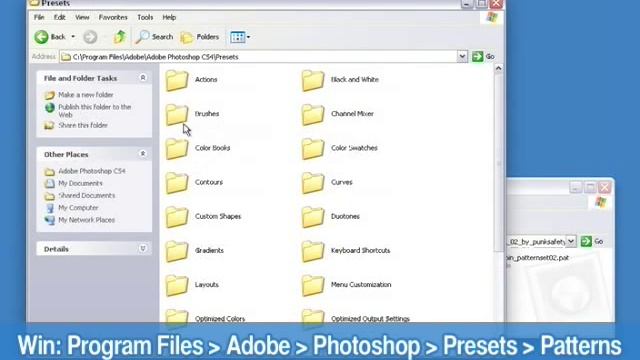The width and height of the screenshot is (640, 360).
Task: Click the Make a new folder icon
Action: tap(49, 95)
